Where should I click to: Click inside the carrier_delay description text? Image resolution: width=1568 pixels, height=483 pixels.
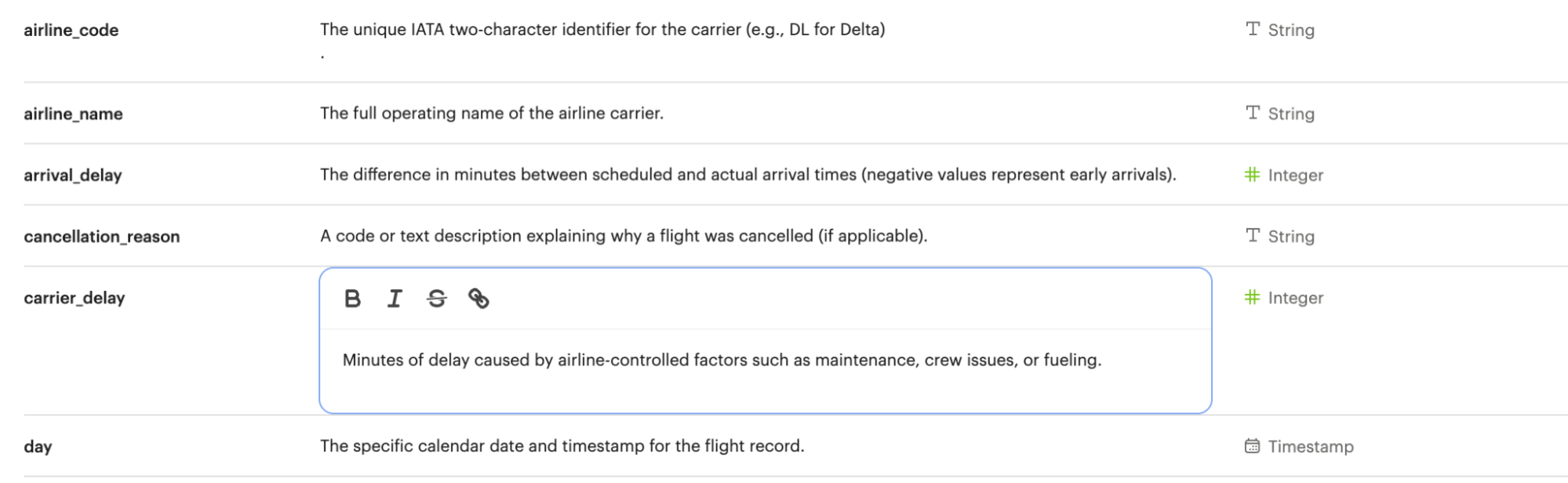722,361
